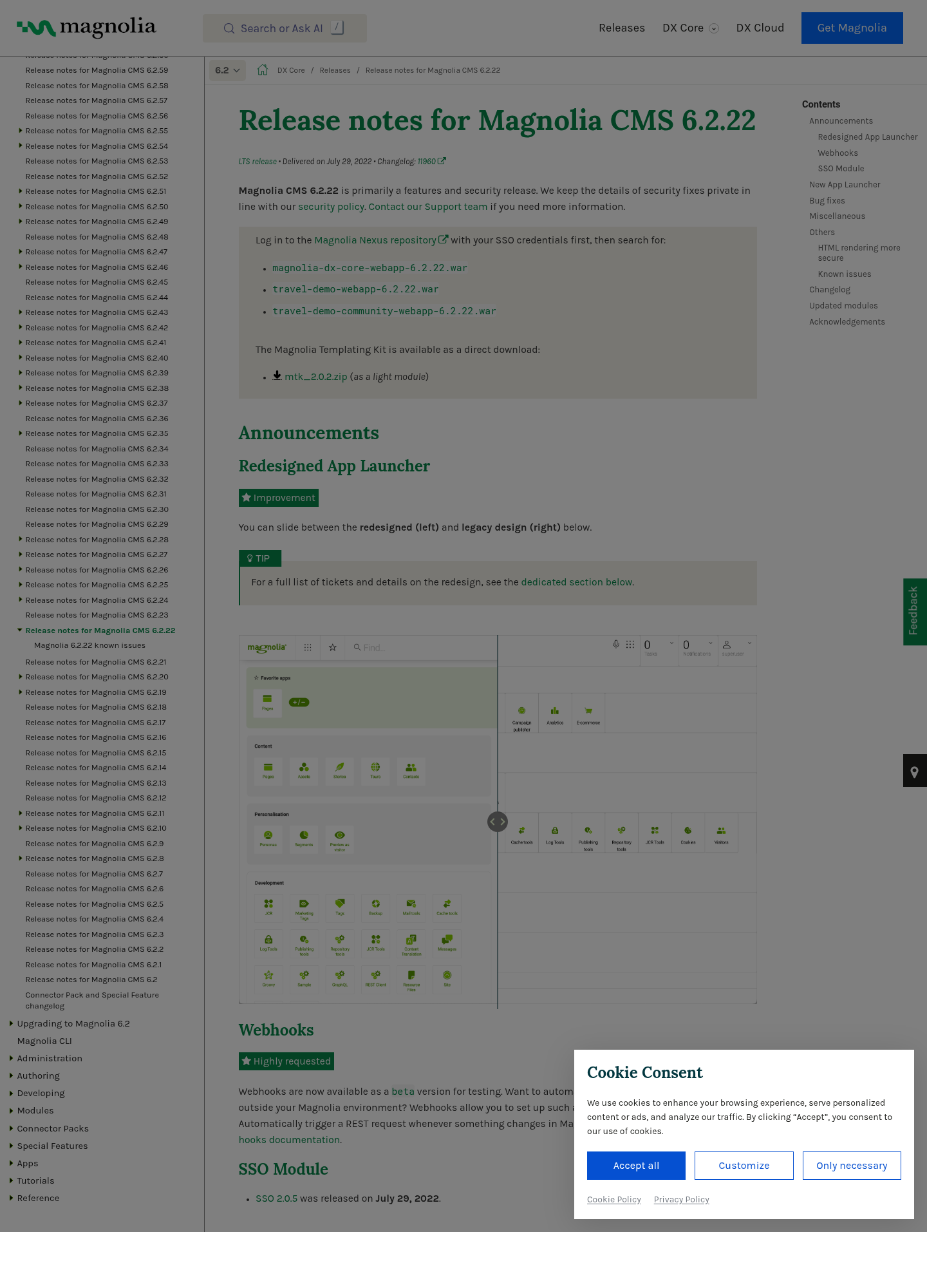
Task: Click the app grid icon in launcher preview
Action: click(308, 648)
